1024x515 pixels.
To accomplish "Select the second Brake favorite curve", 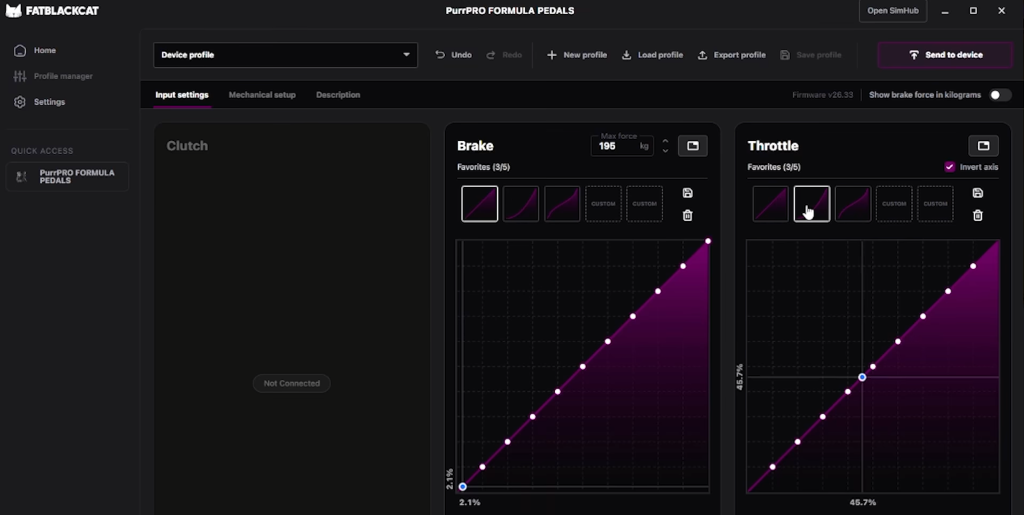I will tap(520, 204).
